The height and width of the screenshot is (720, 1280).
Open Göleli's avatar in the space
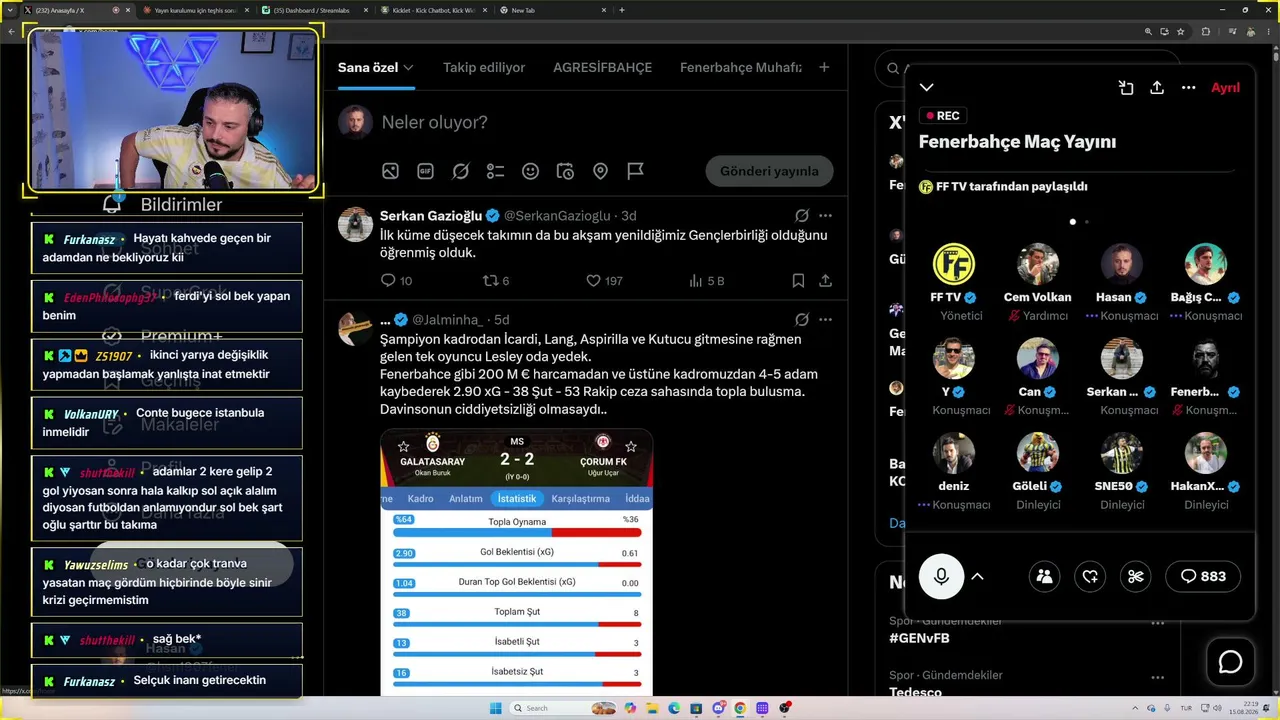1037,453
